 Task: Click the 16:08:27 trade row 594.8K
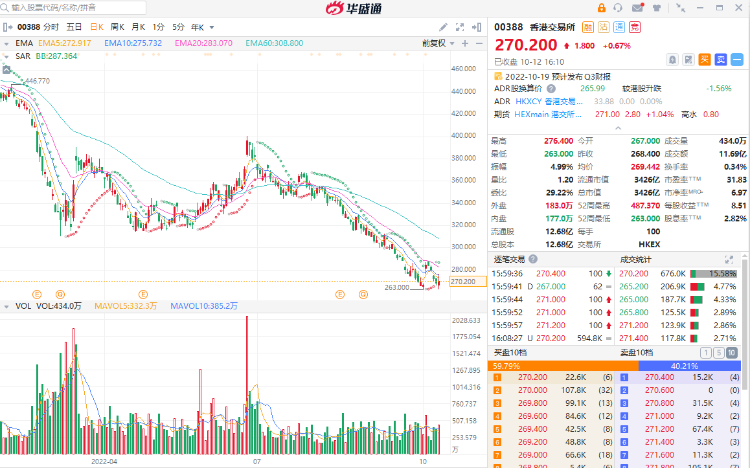552,338
